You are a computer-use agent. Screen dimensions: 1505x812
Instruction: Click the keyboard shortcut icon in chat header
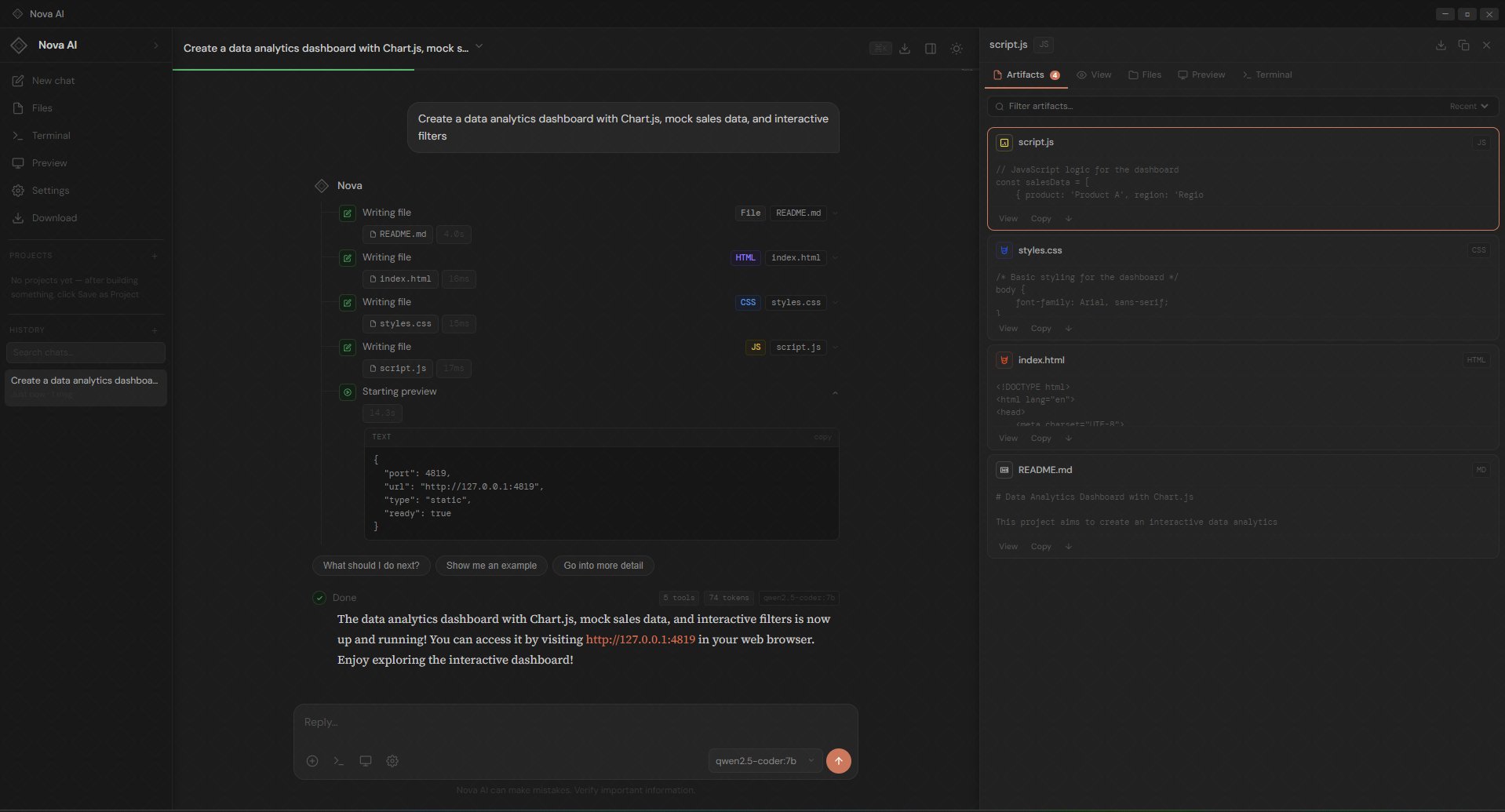point(880,49)
